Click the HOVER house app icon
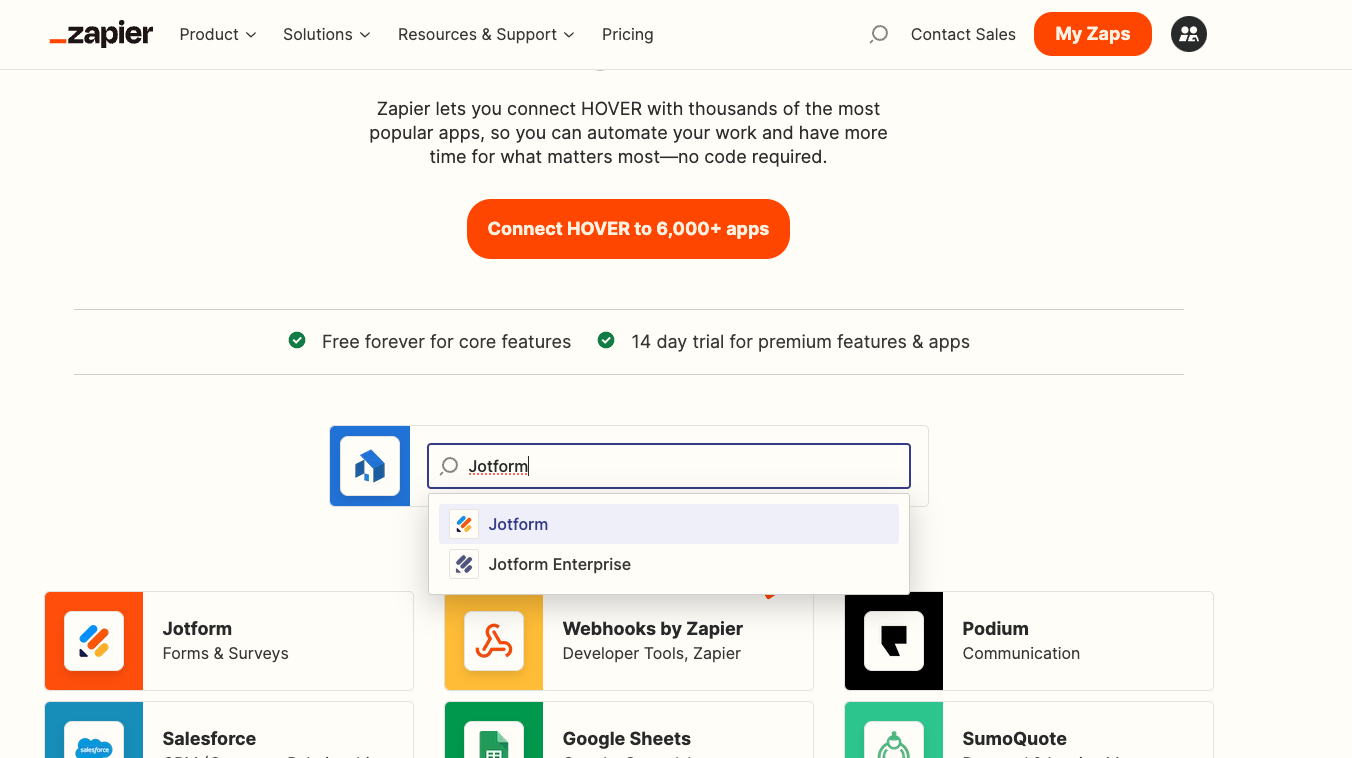 pyautogui.click(x=370, y=466)
